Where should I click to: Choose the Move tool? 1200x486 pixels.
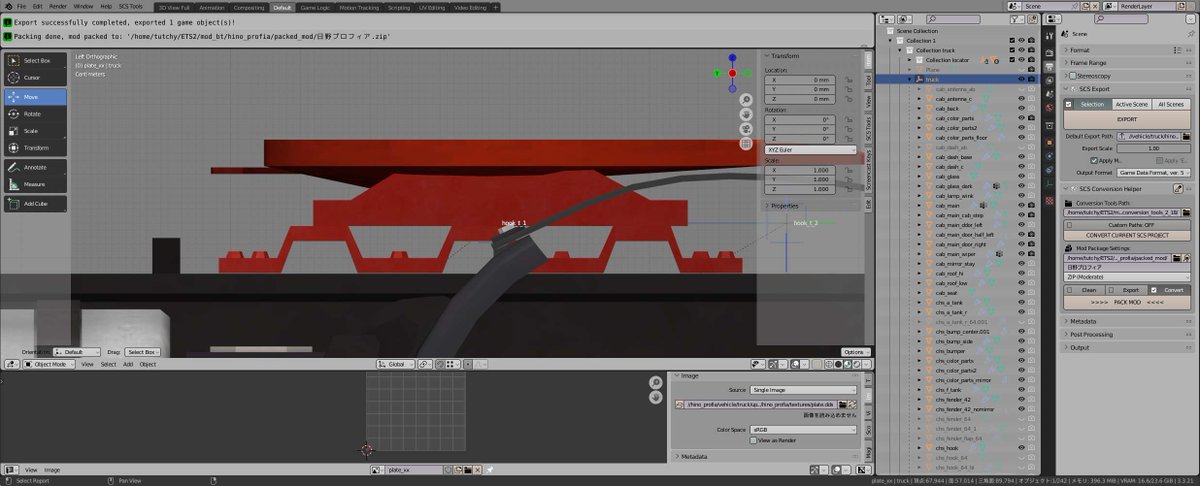tap(35, 97)
